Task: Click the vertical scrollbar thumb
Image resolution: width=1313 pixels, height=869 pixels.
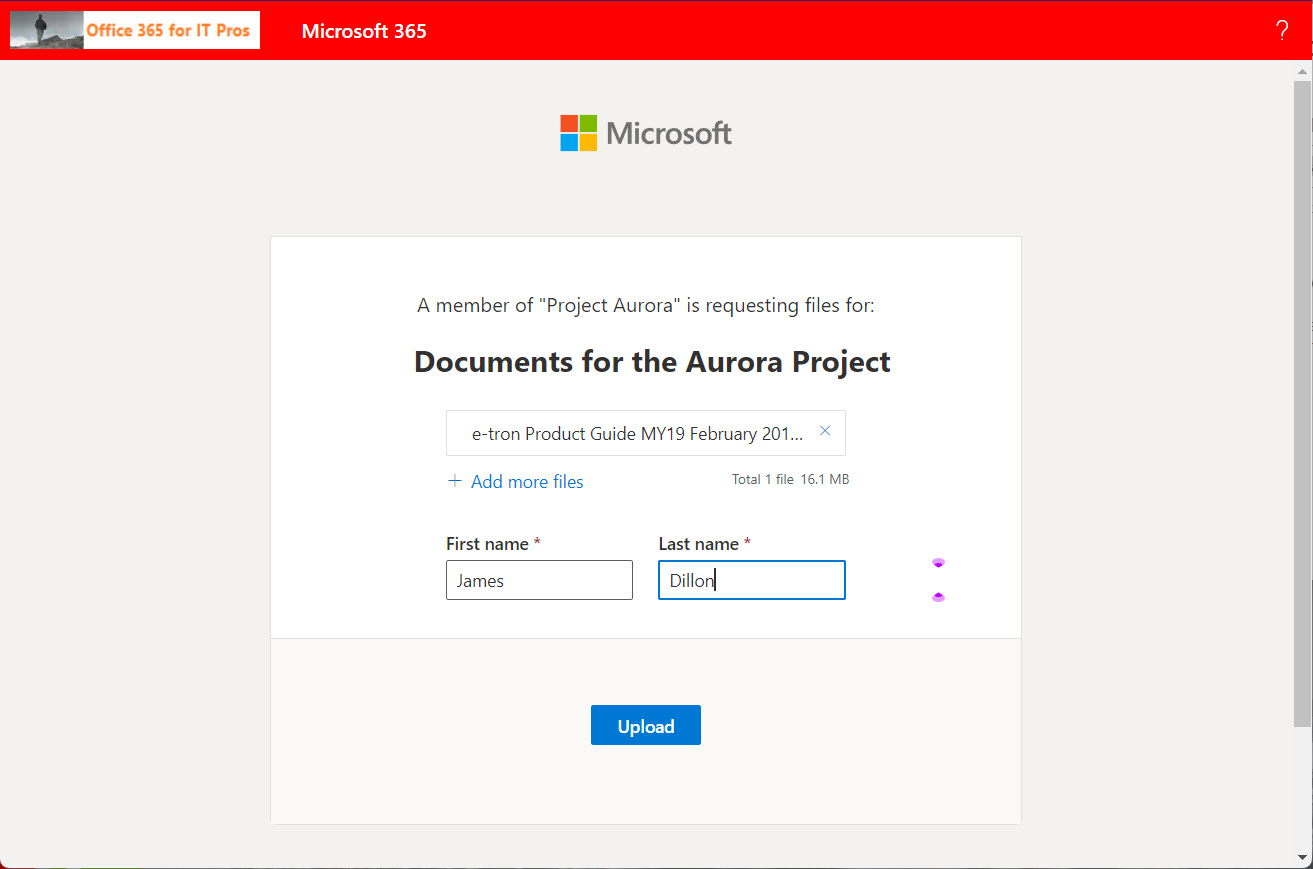Action: [x=1302, y=400]
